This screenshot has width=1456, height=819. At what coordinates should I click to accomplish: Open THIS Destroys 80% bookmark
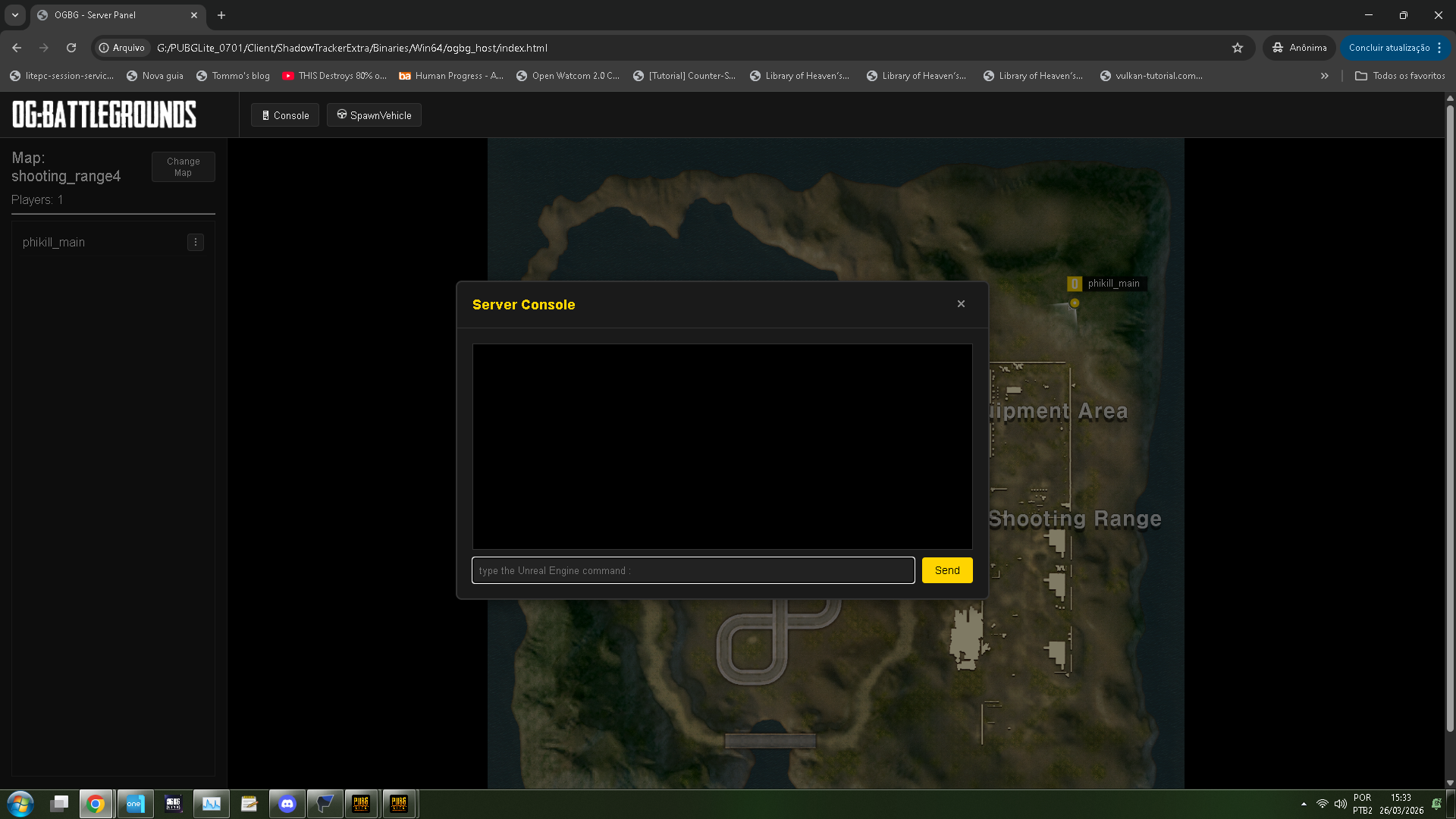334,76
